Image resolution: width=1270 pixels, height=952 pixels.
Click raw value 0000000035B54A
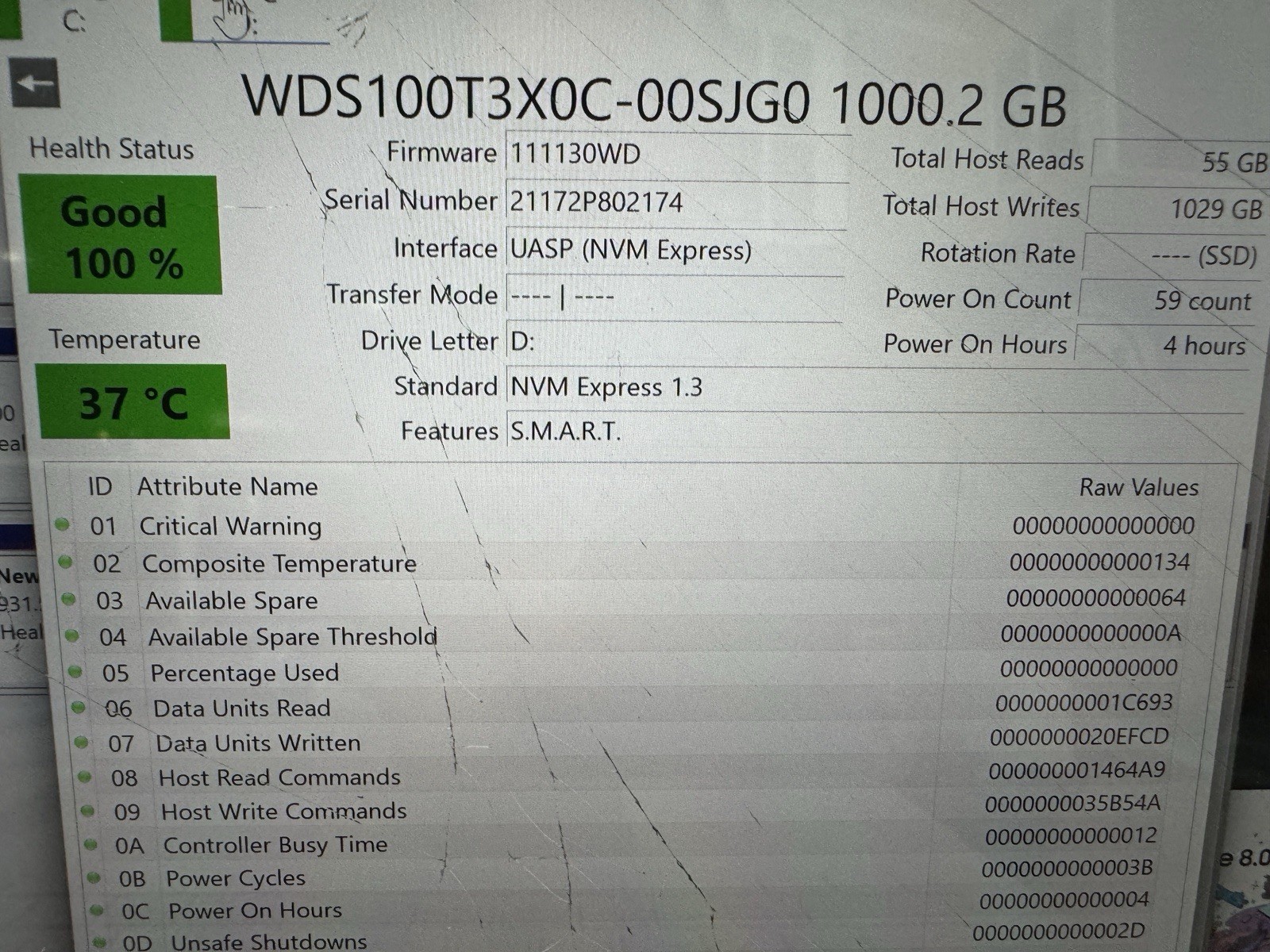tap(1073, 804)
